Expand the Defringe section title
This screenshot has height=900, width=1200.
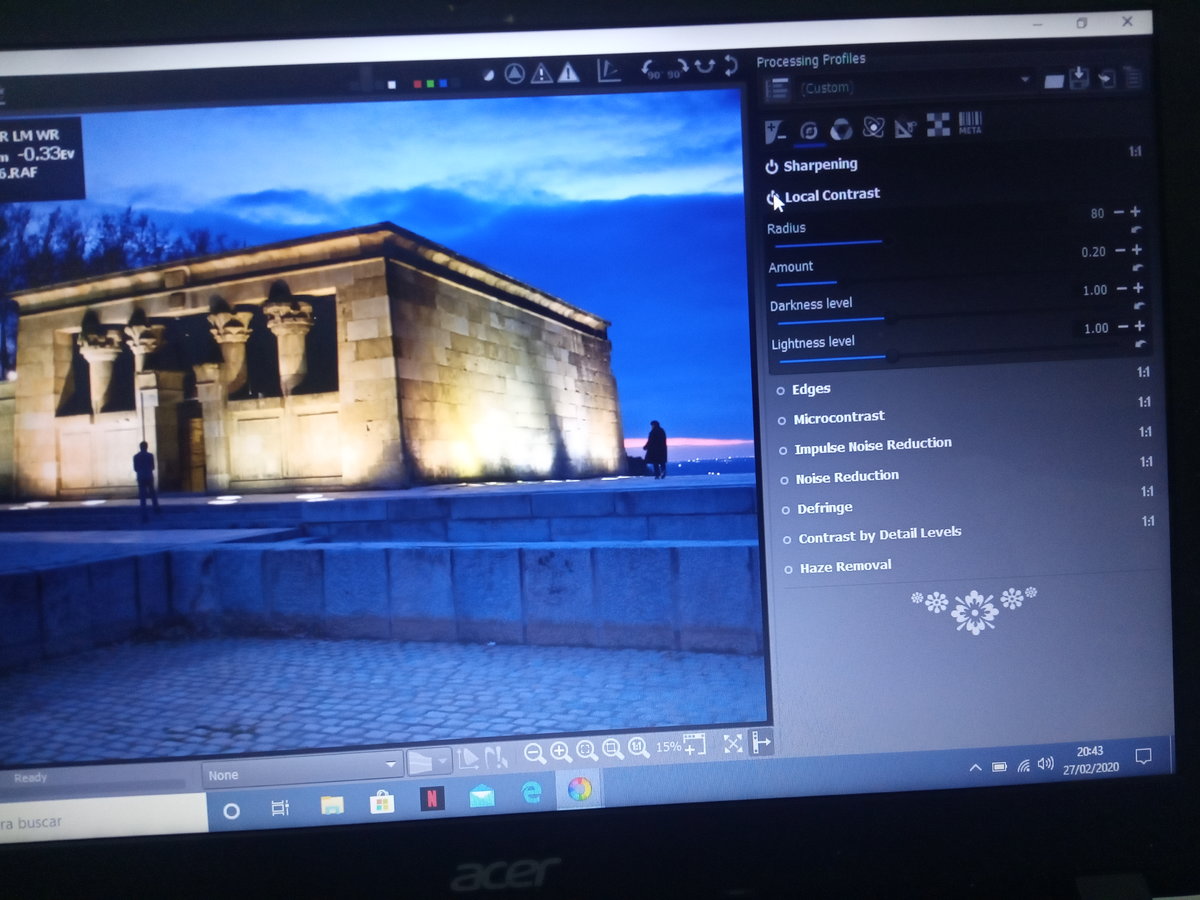click(825, 508)
